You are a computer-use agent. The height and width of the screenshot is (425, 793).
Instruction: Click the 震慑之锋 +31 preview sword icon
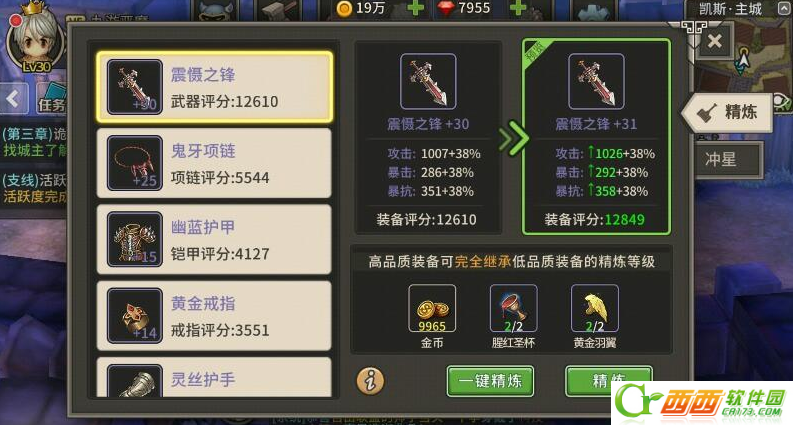pos(596,81)
